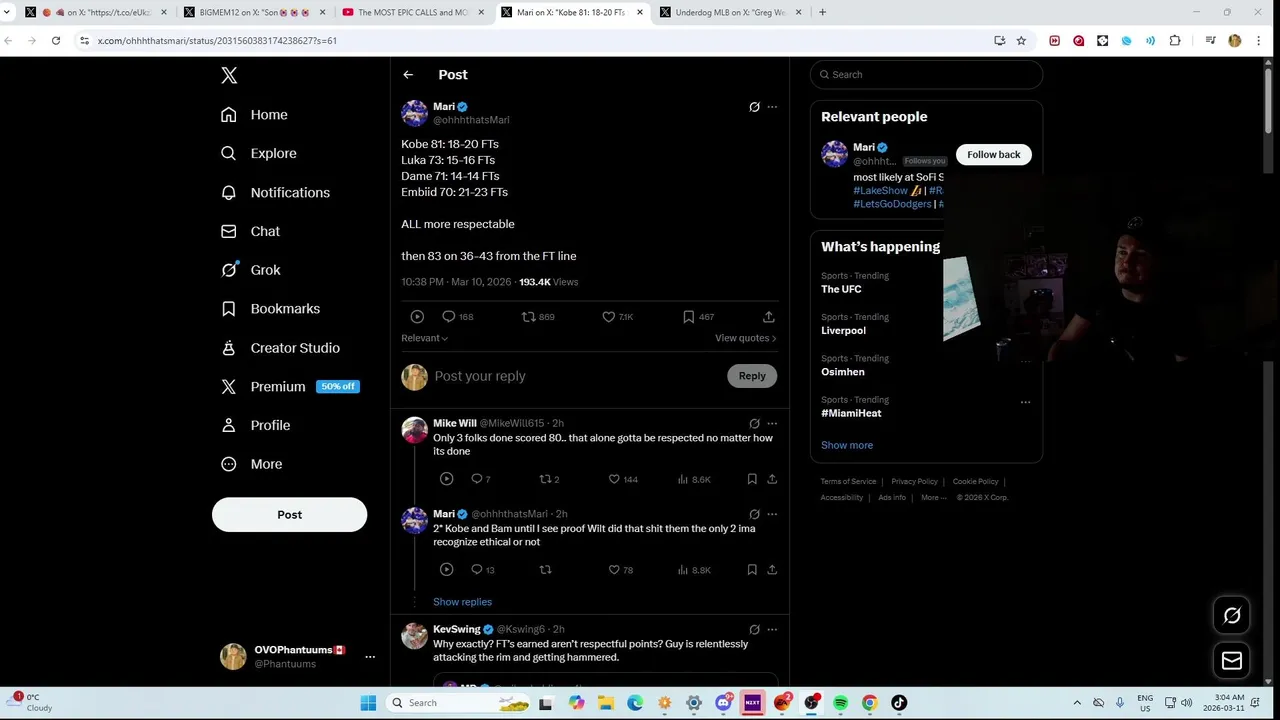Viewport: 1280px width, 720px height.
Task: Open Spotify from the taskbar
Action: click(x=840, y=703)
